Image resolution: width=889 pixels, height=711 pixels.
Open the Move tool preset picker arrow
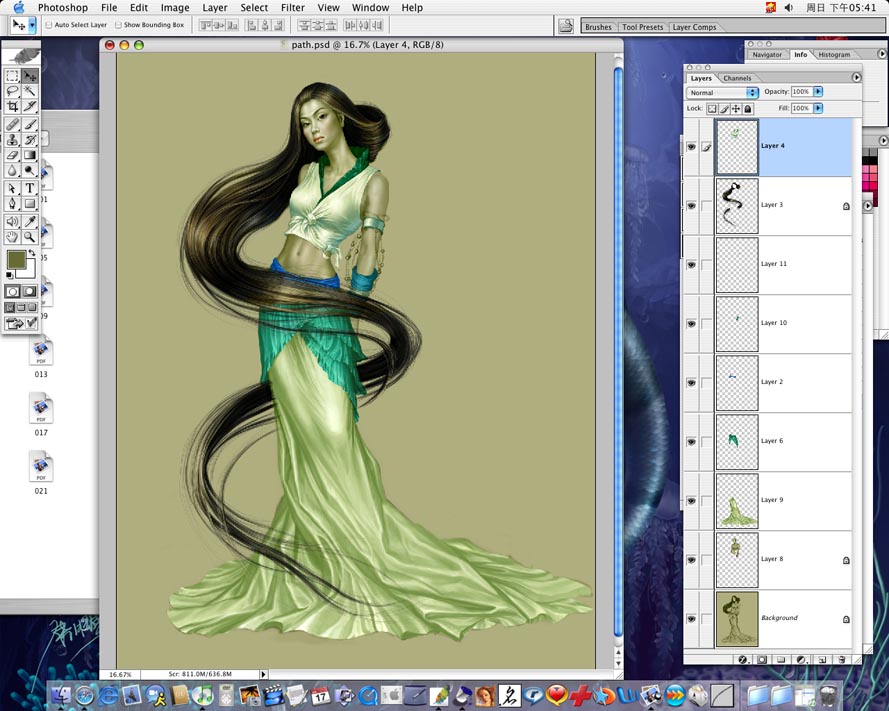click(32, 25)
